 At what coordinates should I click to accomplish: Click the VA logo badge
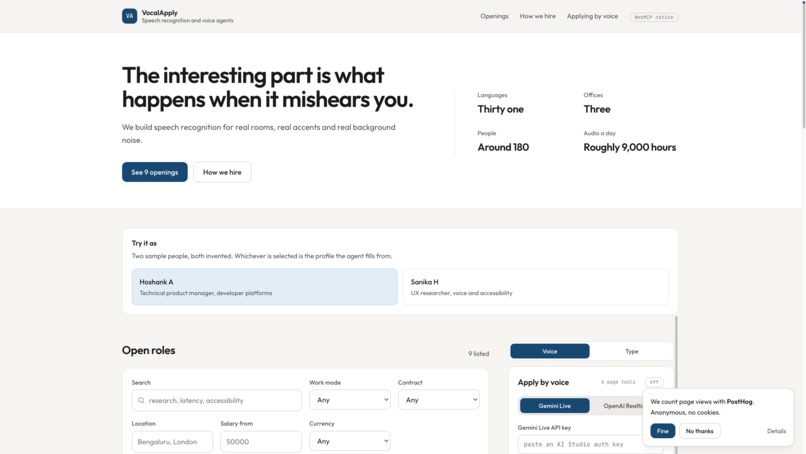(130, 16)
